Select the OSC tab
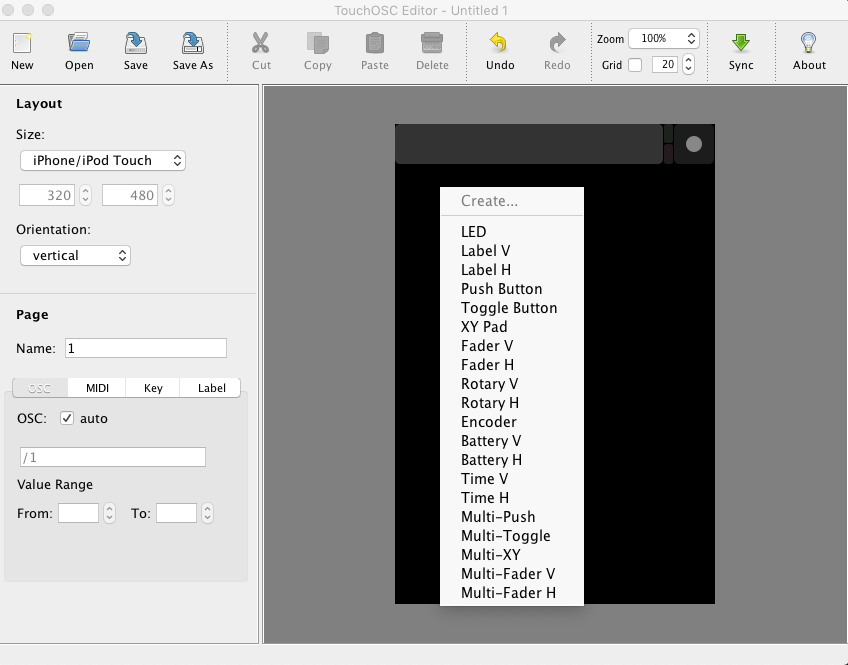 pyautogui.click(x=39, y=388)
